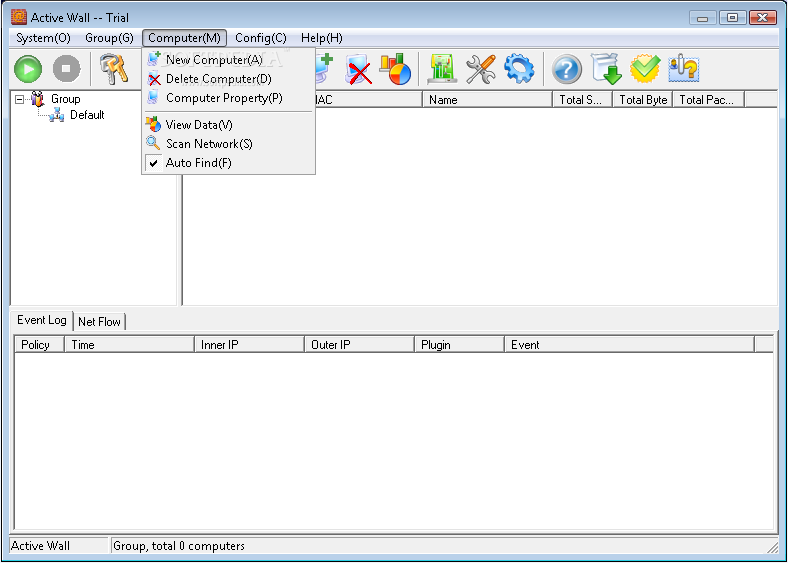This screenshot has height=563, width=788.
Task: Click the green Start play button
Action: click(x=28, y=69)
